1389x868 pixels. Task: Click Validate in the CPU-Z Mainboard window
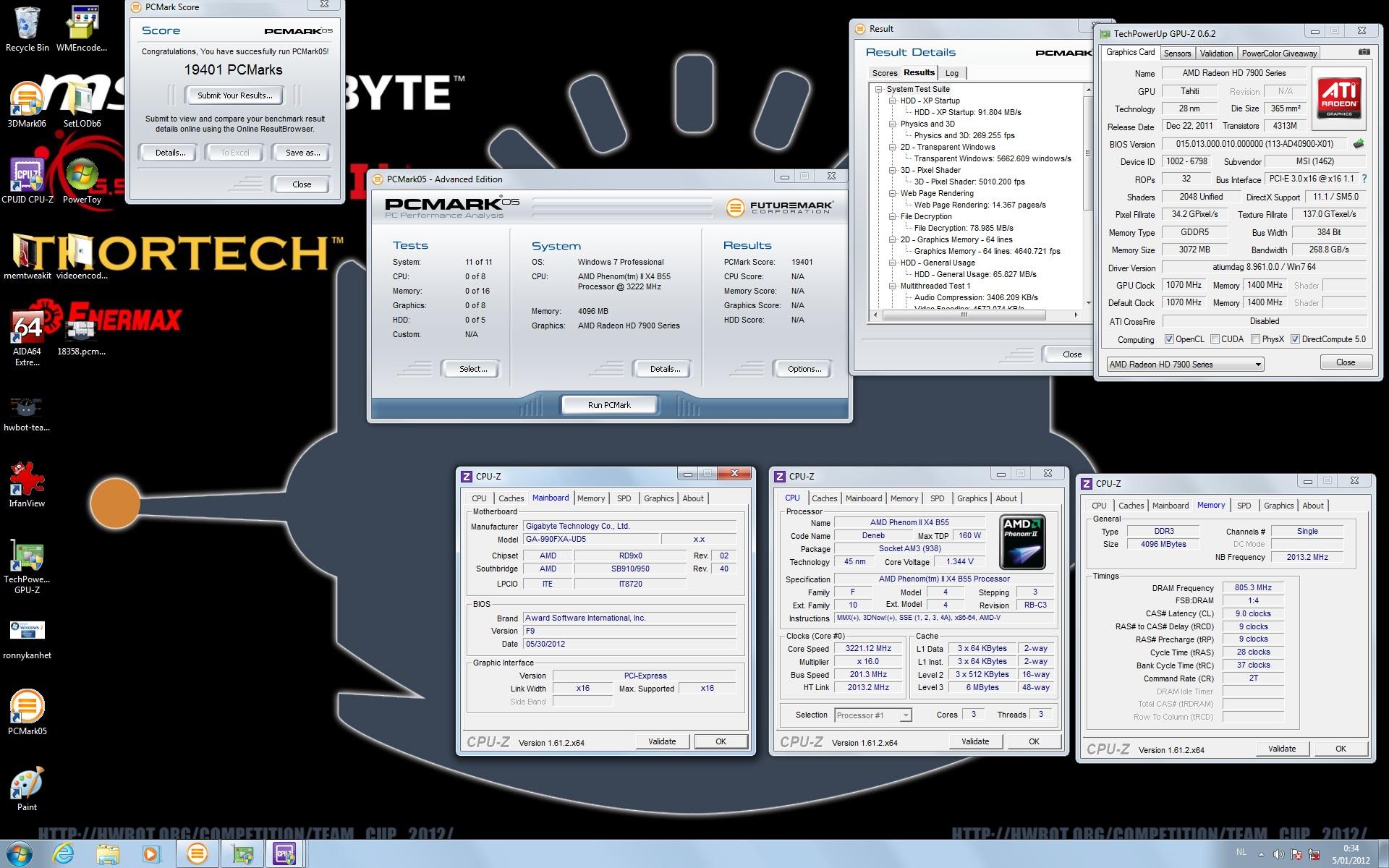[x=662, y=741]
